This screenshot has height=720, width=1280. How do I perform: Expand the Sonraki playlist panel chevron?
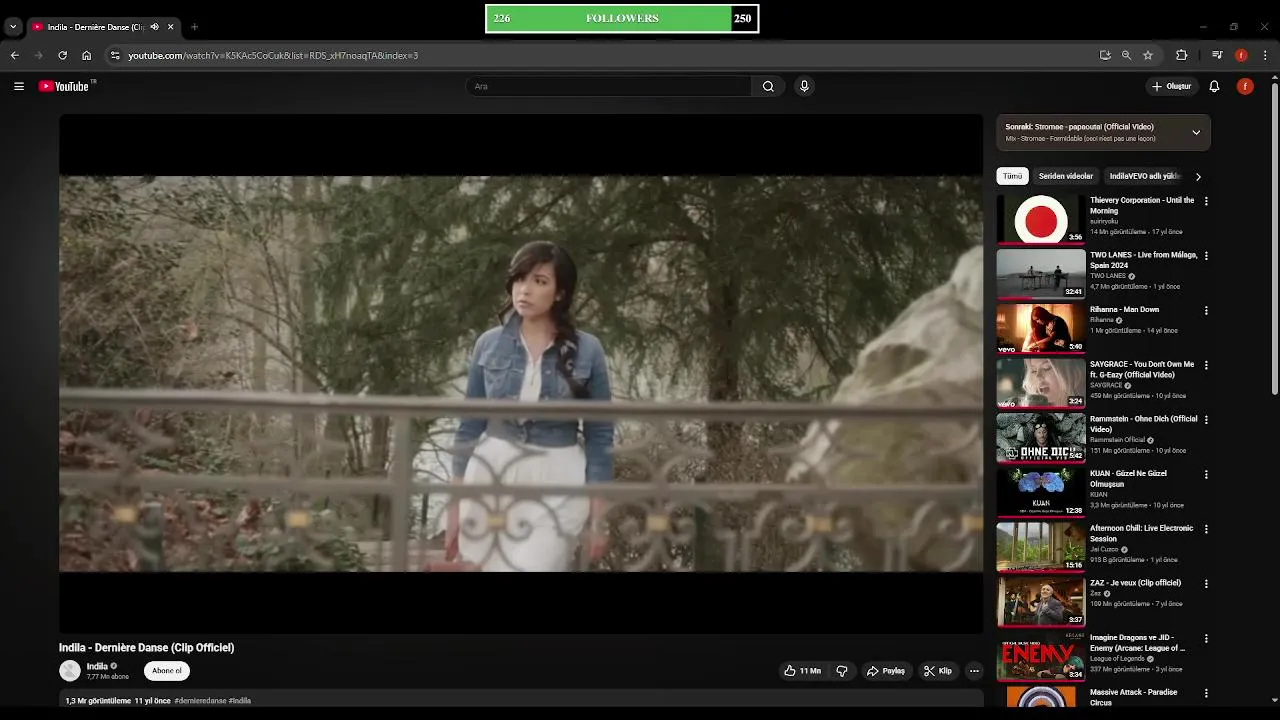[x=1196, y=132]
